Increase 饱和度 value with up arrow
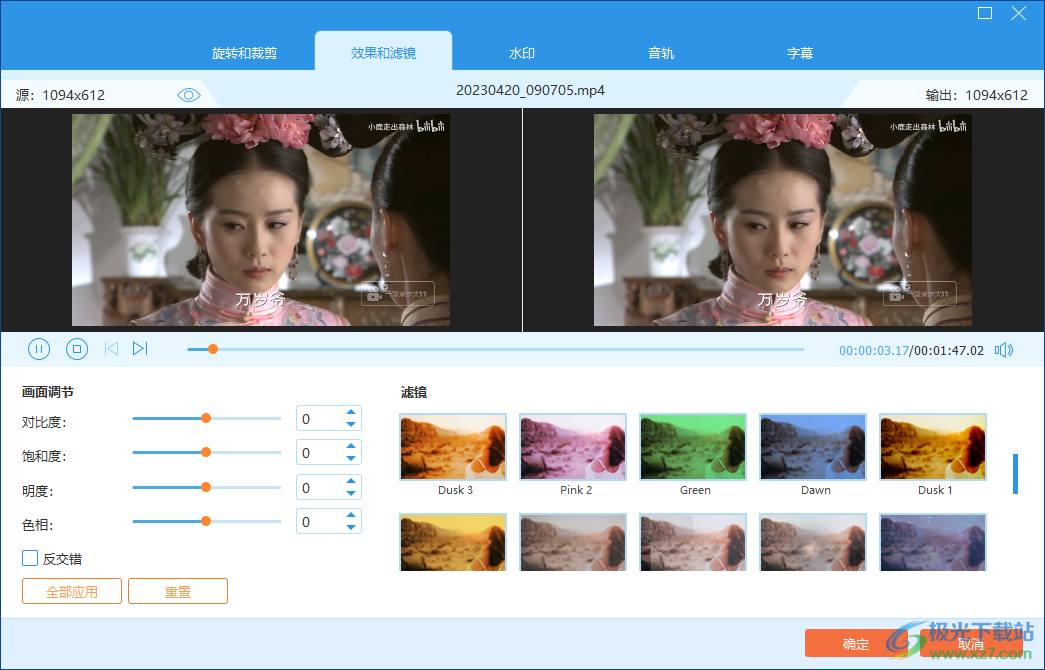1045x670 pixels. (x=351, y=447)
